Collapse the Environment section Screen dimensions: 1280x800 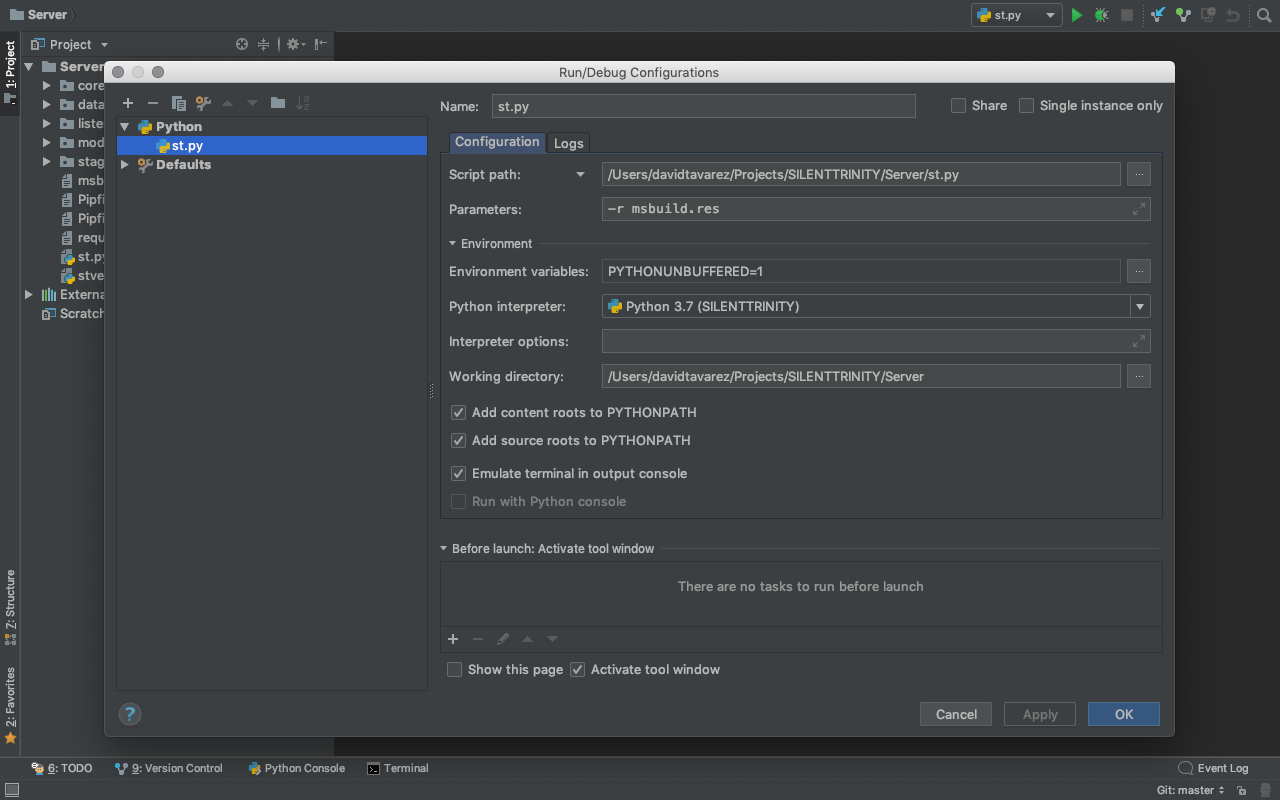(453, 243)
